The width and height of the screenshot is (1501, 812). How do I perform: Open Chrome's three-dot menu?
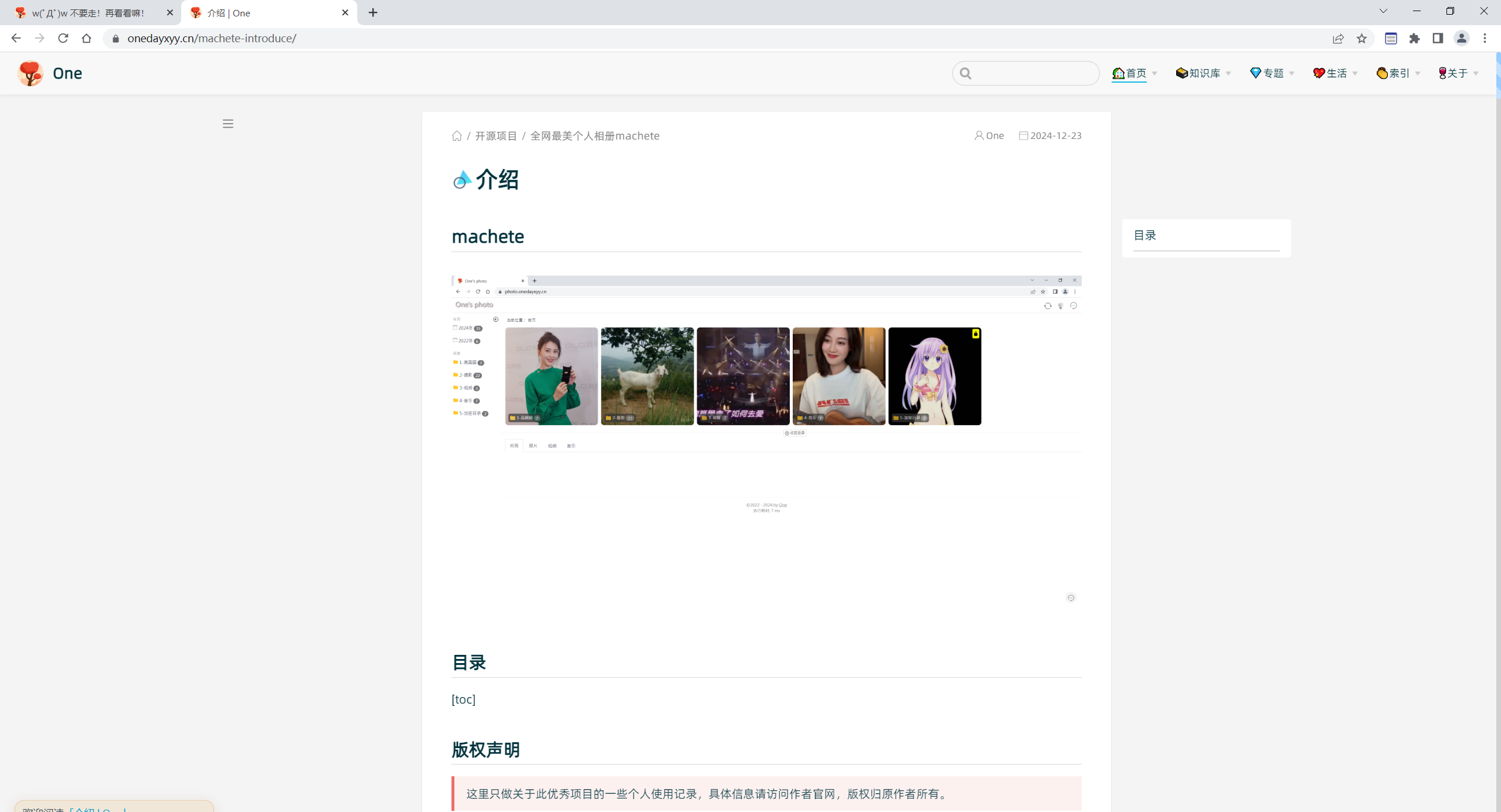pyautogui.click(x=1485, y=38)
